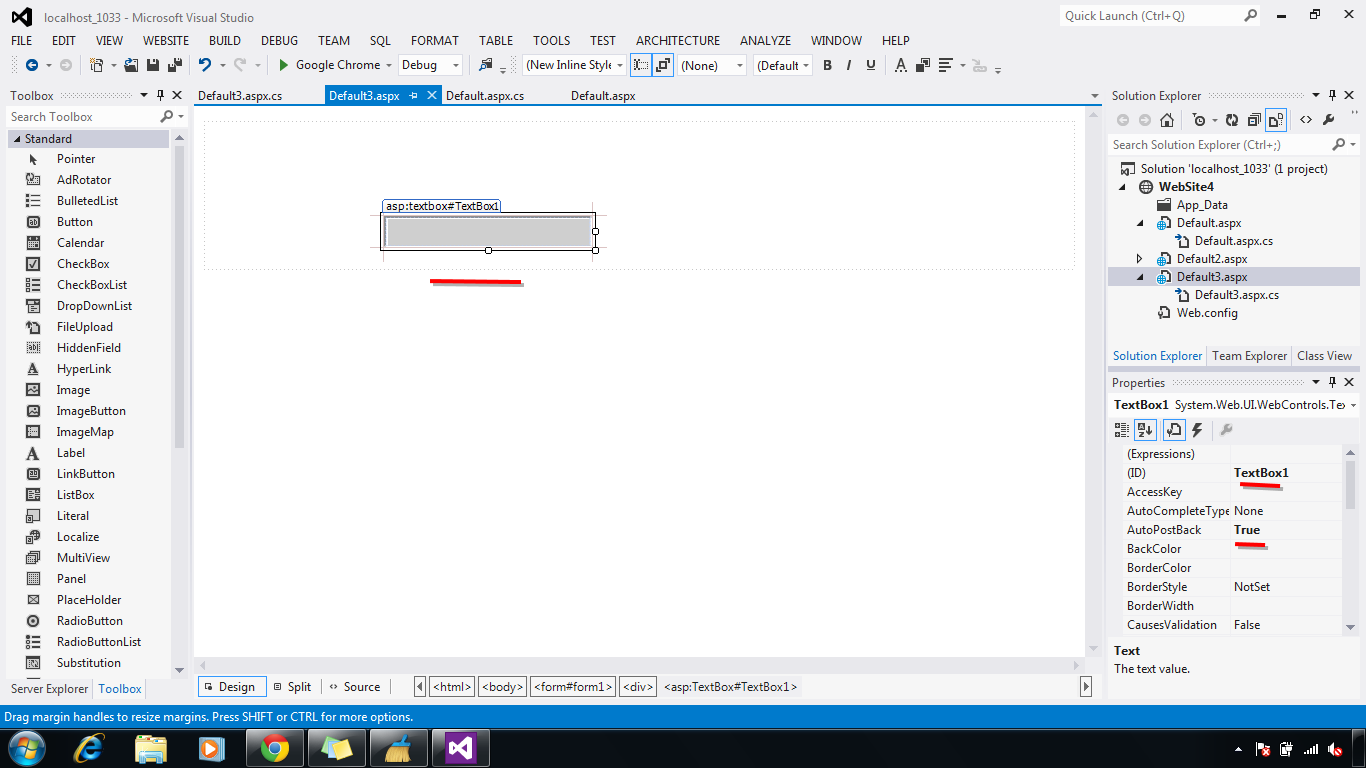1366x768 pixels.
Task: Click the Save All icon on the toolbar
Action: coord(173,64)
